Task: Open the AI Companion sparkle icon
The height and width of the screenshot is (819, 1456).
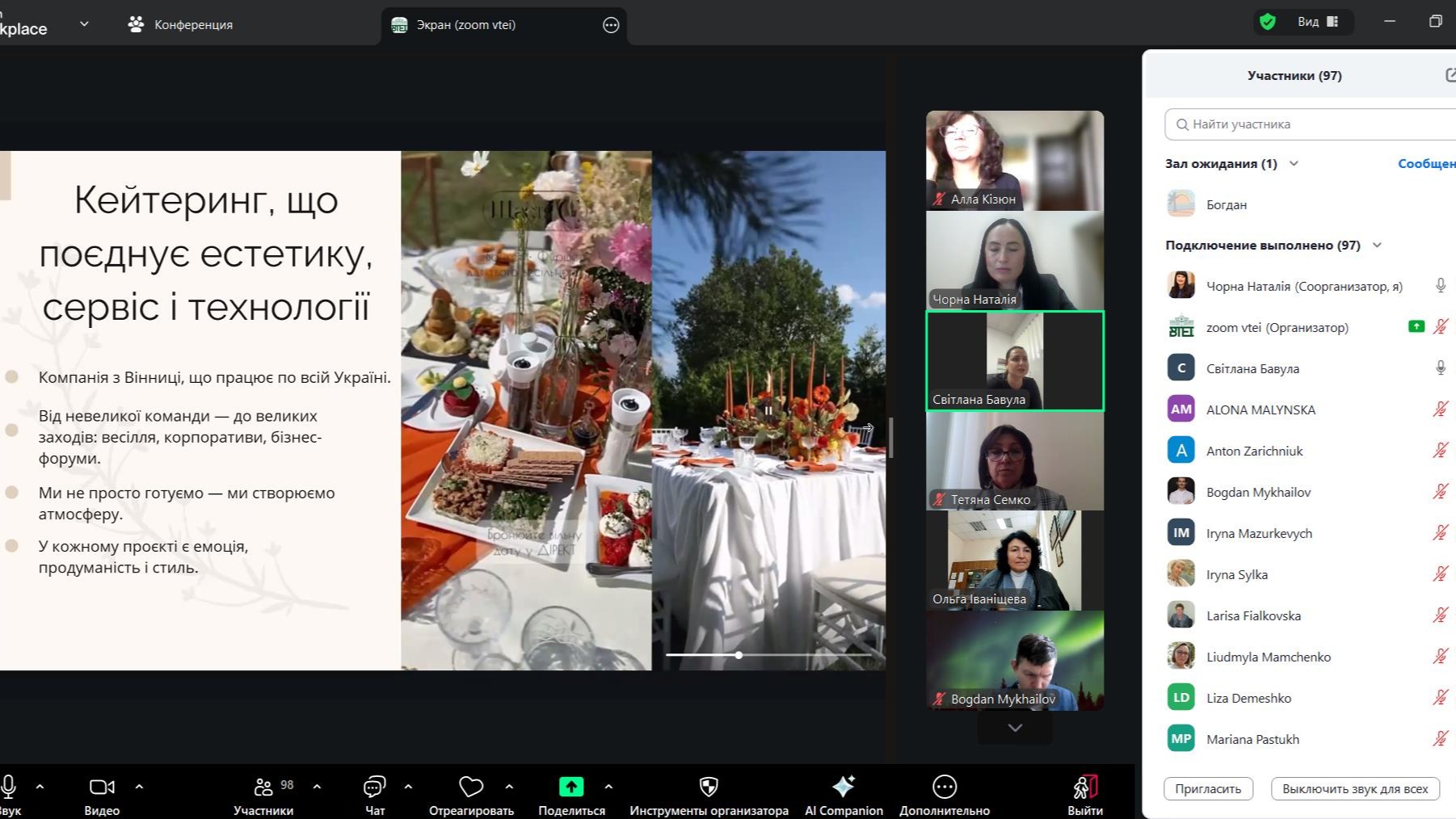Action: [x=844, y=787]
